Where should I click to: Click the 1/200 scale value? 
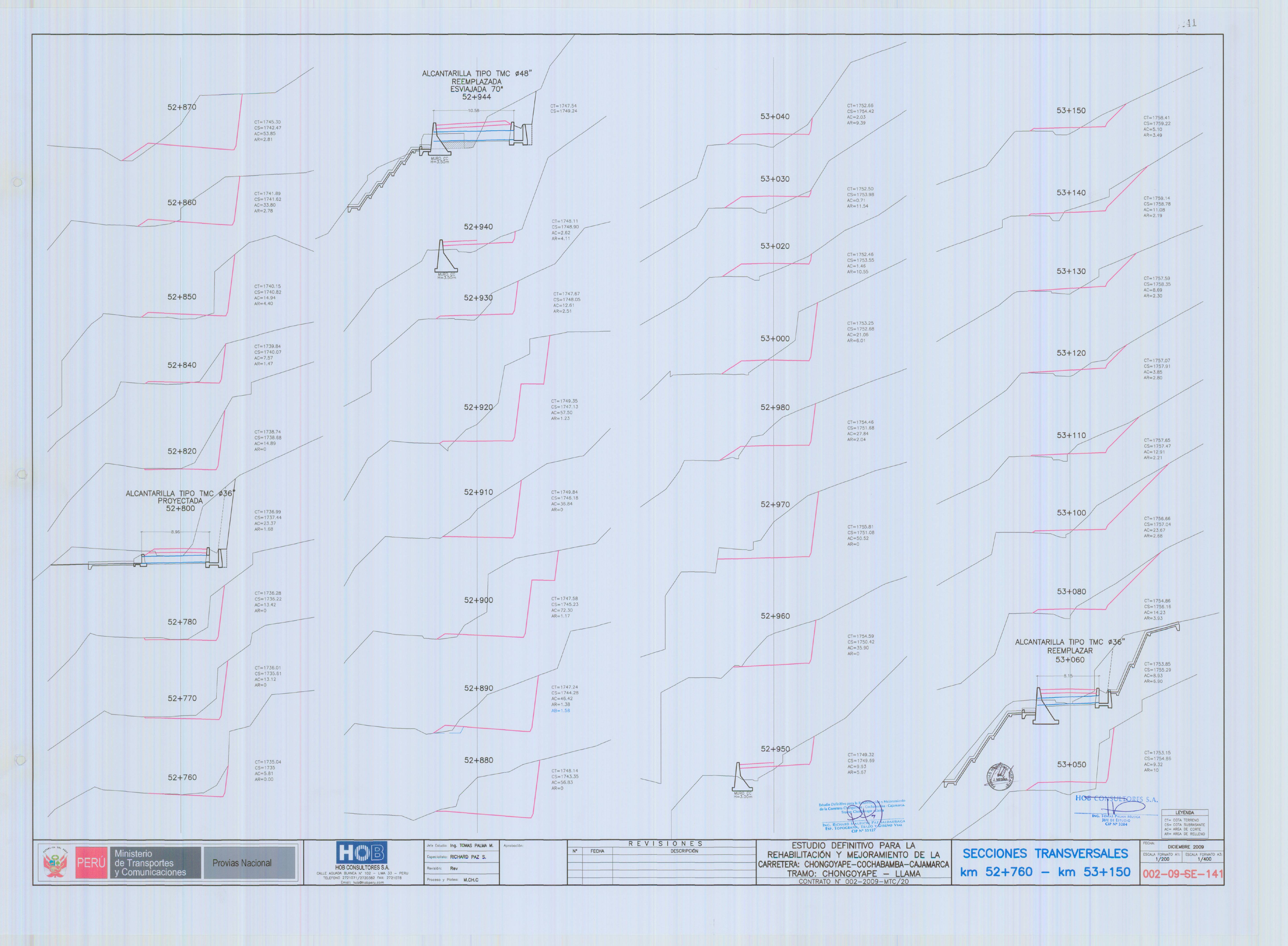pos(1163,859)
